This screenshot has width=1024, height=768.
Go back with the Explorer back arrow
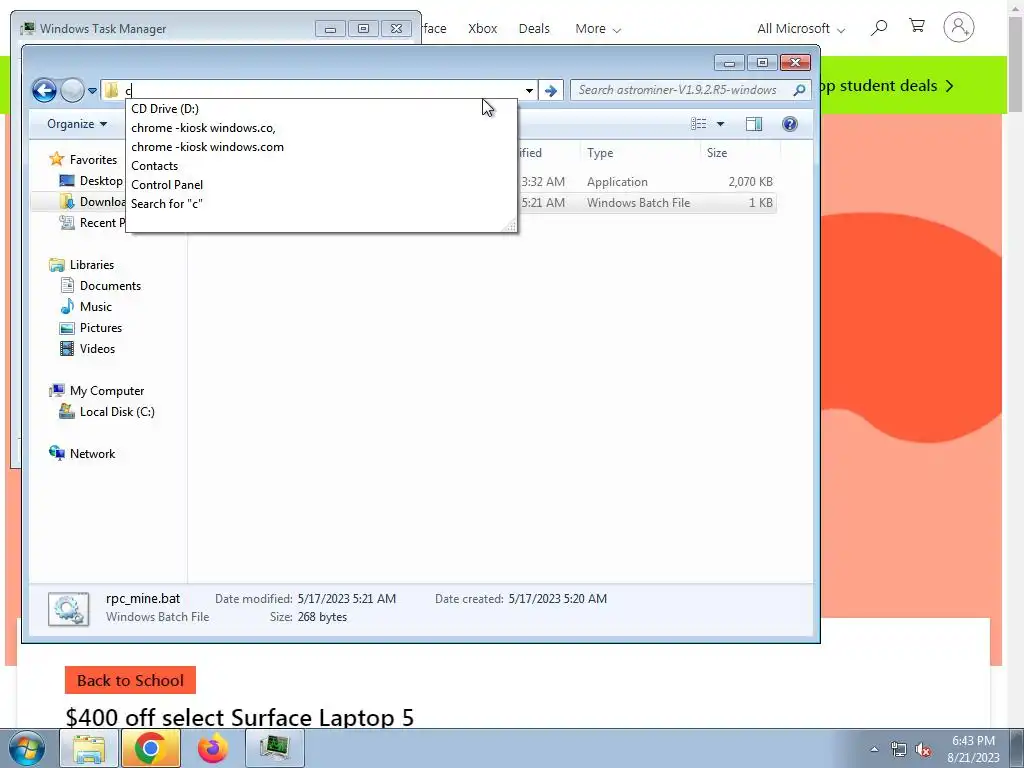(x=44, y=90)
